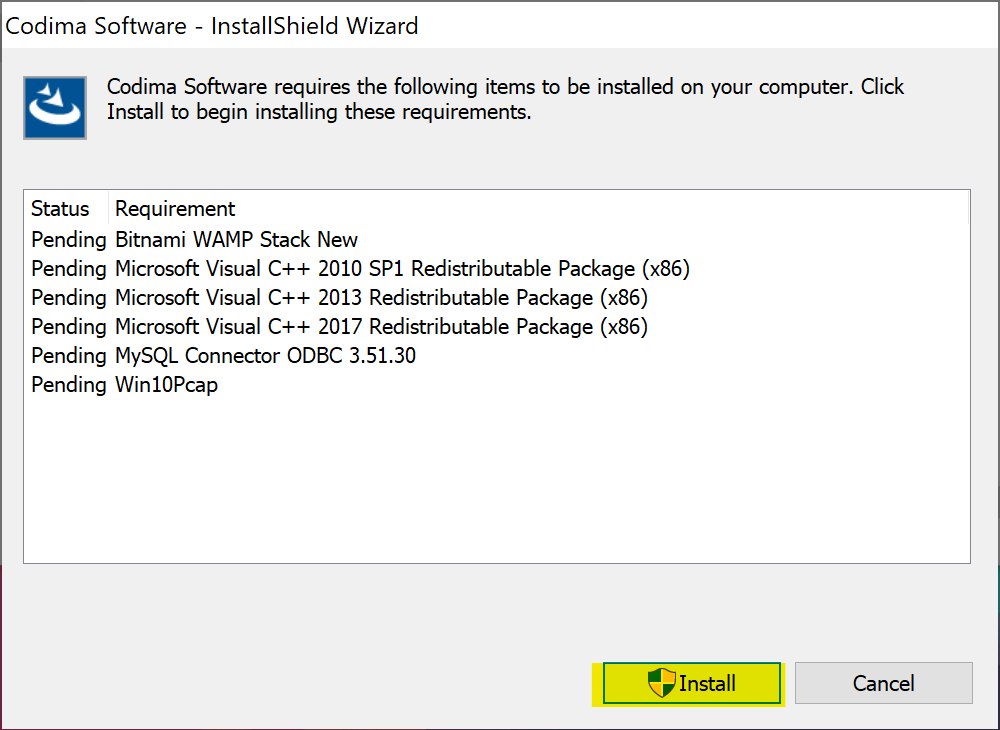The width and height of the screenshot is (1000, 730).
Task: Click the Requirement column header
Action: point(175,209)
